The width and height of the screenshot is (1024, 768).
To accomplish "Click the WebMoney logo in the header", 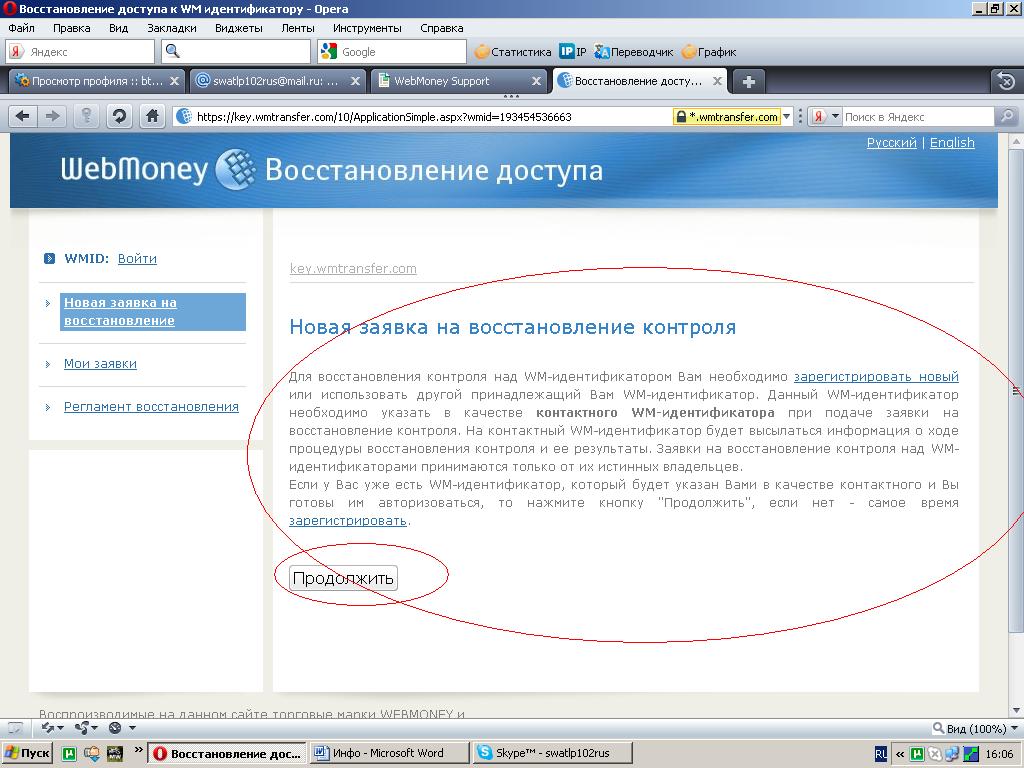I will pyautogui.click(x=159, y=169).
